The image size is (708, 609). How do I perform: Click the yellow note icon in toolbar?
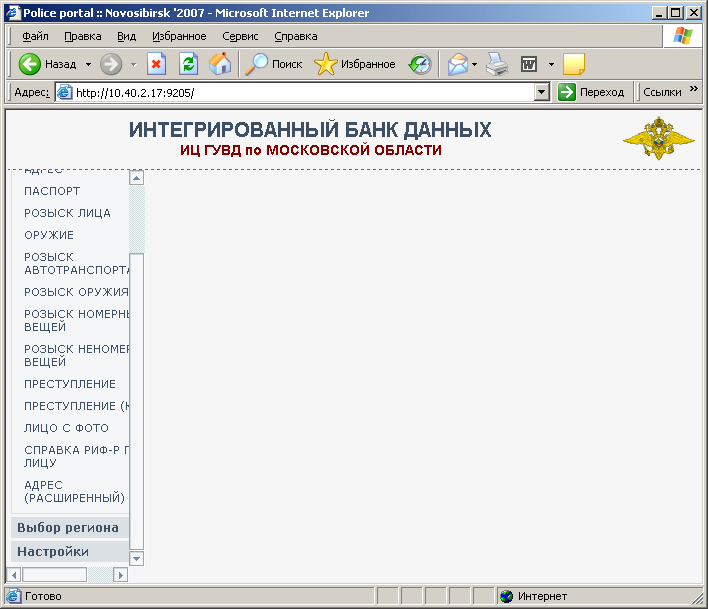point(574,64)
